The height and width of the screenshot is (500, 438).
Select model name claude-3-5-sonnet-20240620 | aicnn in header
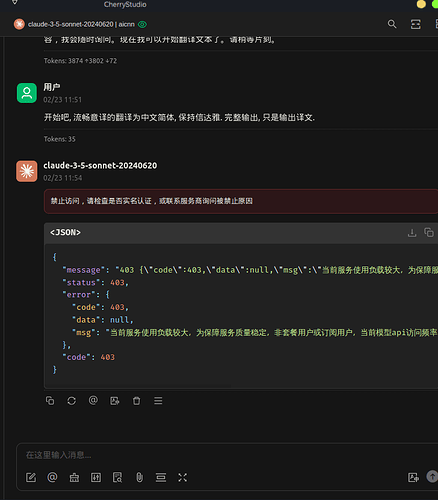[81, 24]
